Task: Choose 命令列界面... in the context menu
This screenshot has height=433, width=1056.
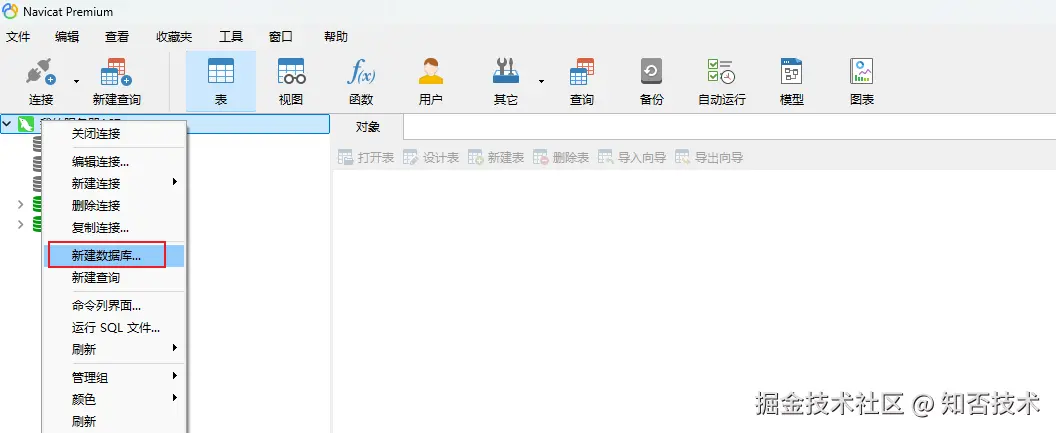Action: pos(114,306)
